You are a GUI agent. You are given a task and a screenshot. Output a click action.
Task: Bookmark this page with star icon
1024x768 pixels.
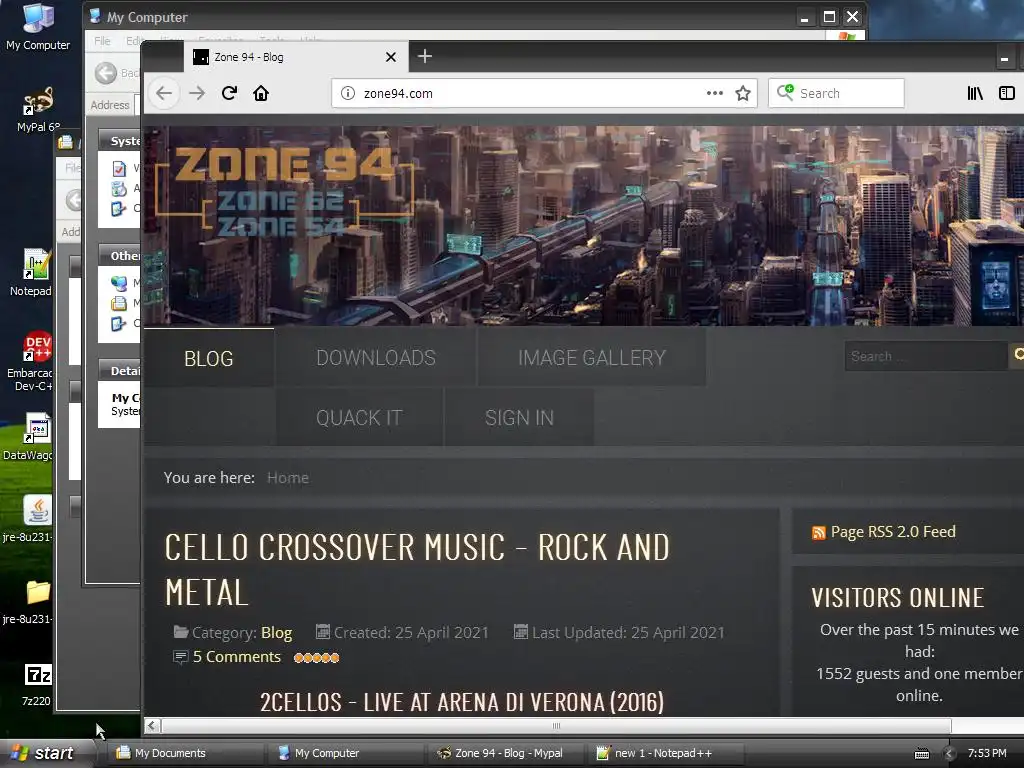tap(743, 93)
